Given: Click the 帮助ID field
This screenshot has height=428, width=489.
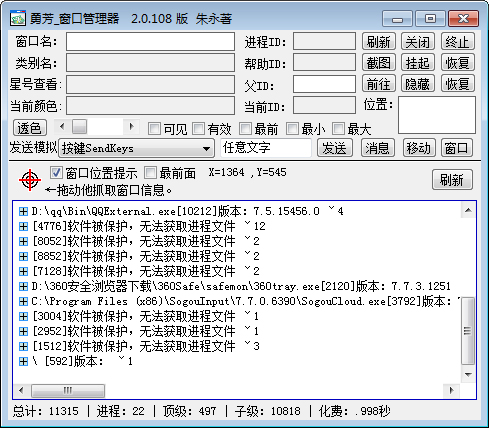Looking at the screenshot, I should 324,63.
